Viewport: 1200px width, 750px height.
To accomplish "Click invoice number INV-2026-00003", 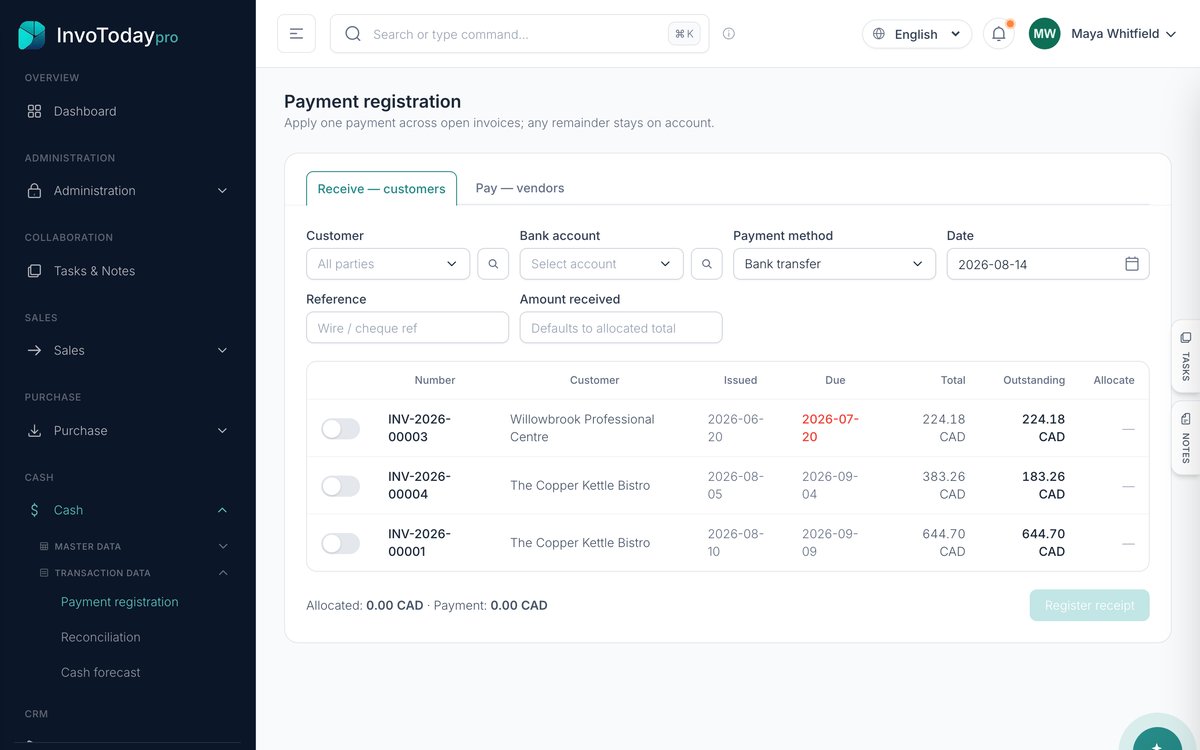I will [420, 428].
